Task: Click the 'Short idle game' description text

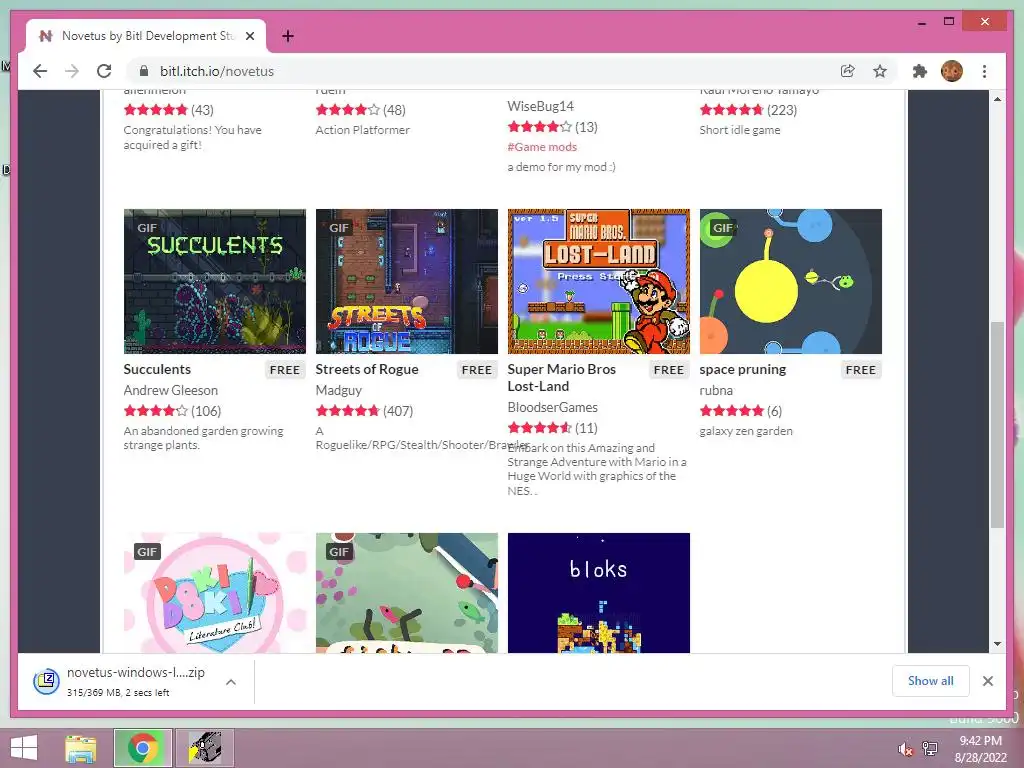Action: coord(740,130)
